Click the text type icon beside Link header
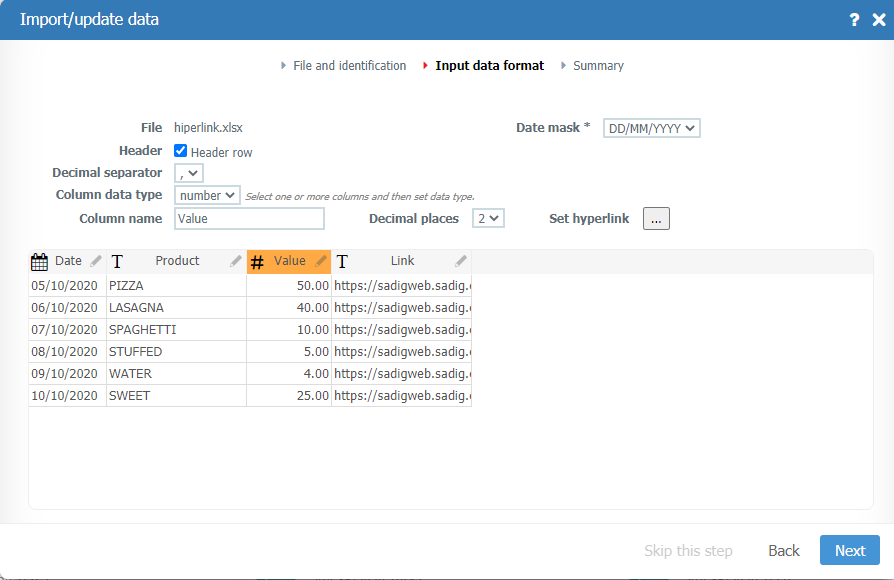894x580 pixels. coord(342,262)
